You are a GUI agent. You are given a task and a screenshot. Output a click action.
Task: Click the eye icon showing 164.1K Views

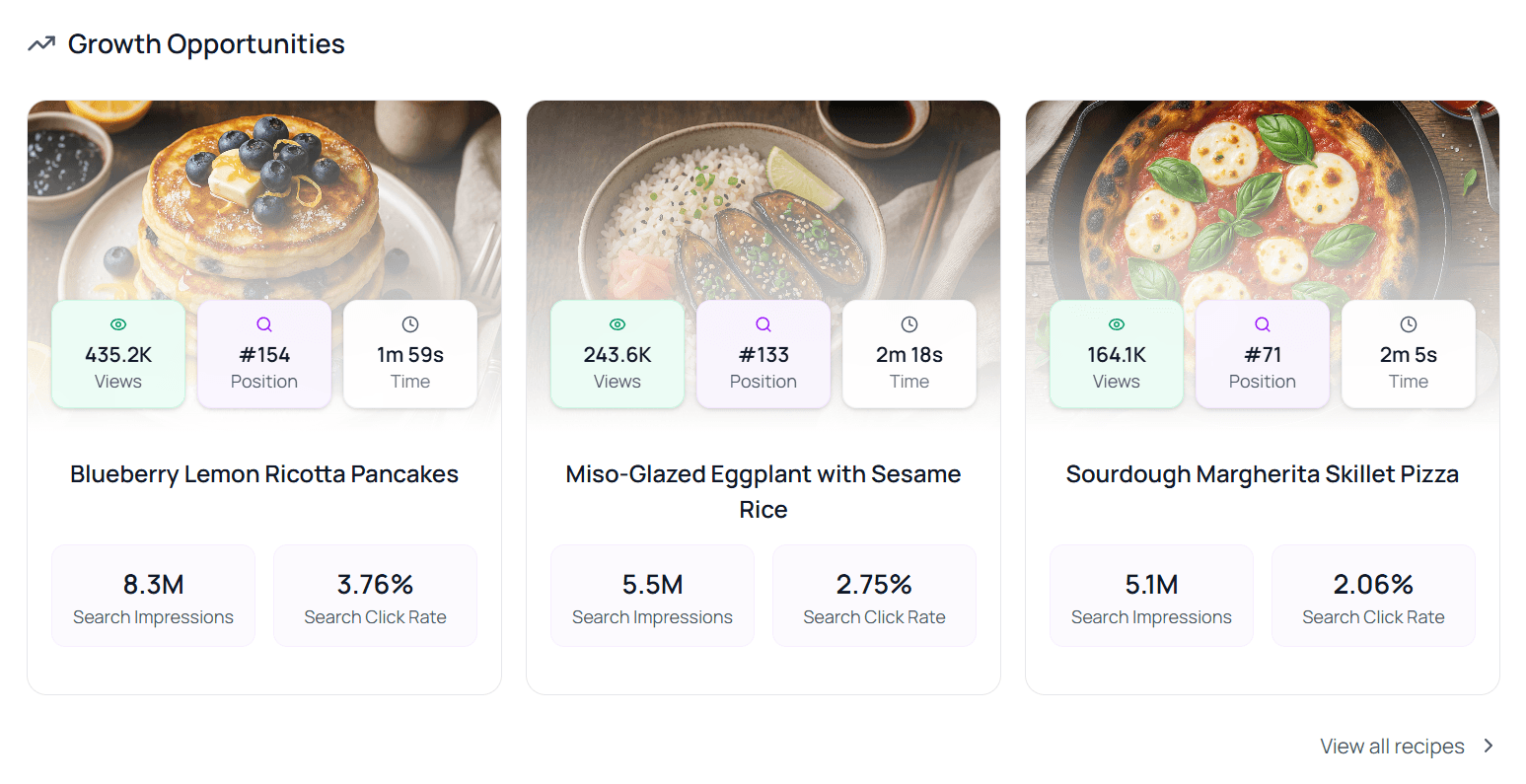[x=1116, y=323]
